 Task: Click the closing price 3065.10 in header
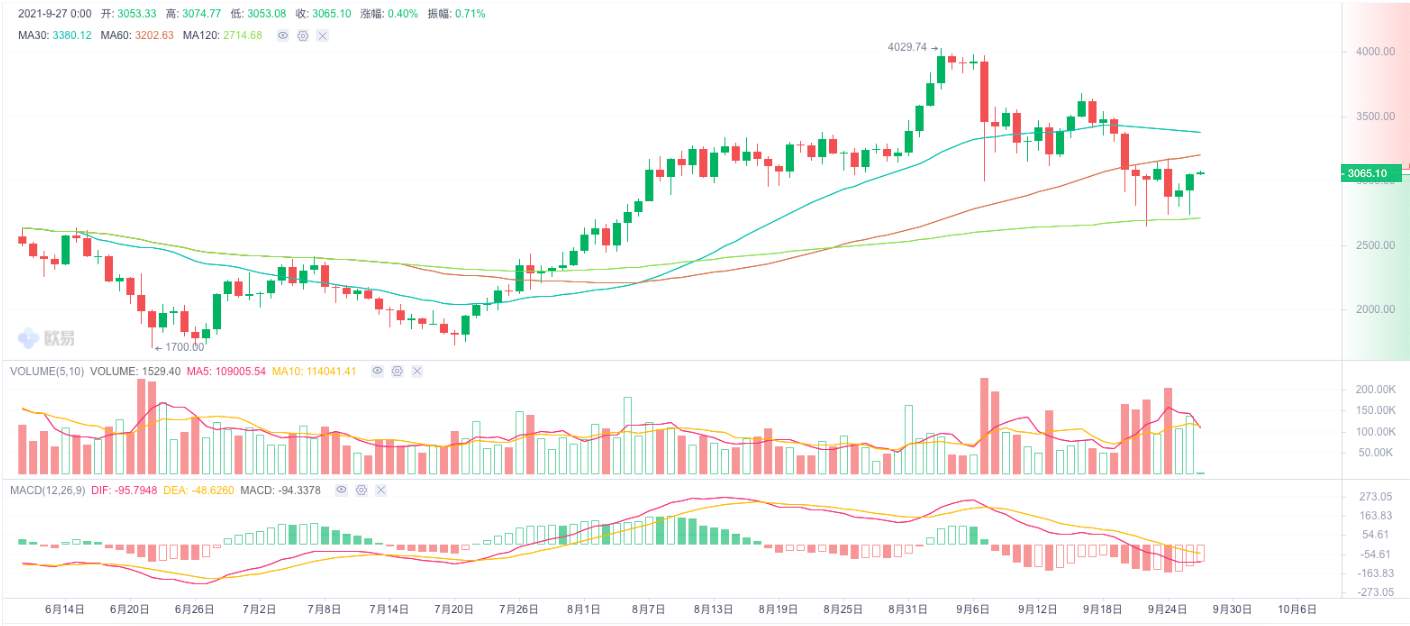tap(331, 14)
